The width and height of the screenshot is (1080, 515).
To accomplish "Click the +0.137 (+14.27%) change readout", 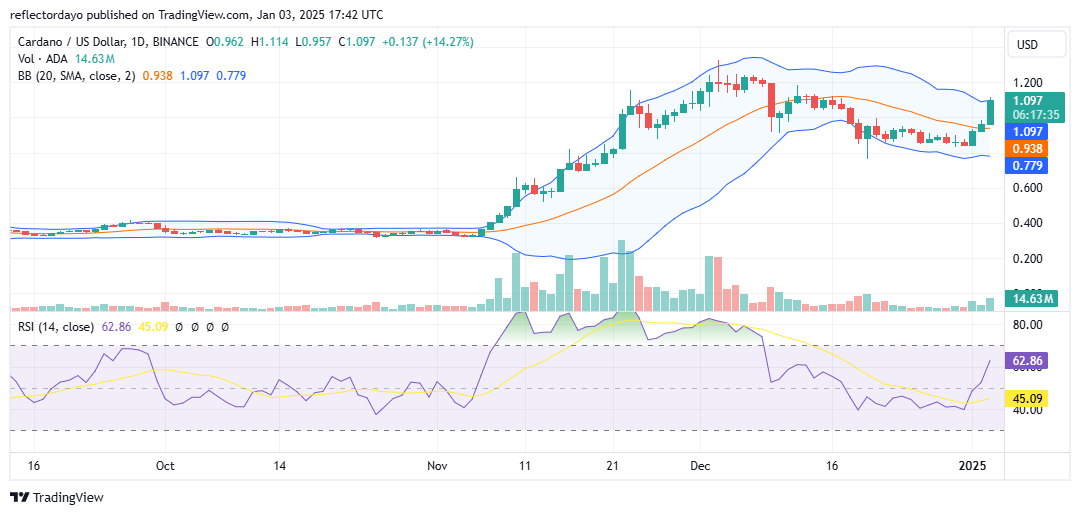I will click(x=427, y=42).
